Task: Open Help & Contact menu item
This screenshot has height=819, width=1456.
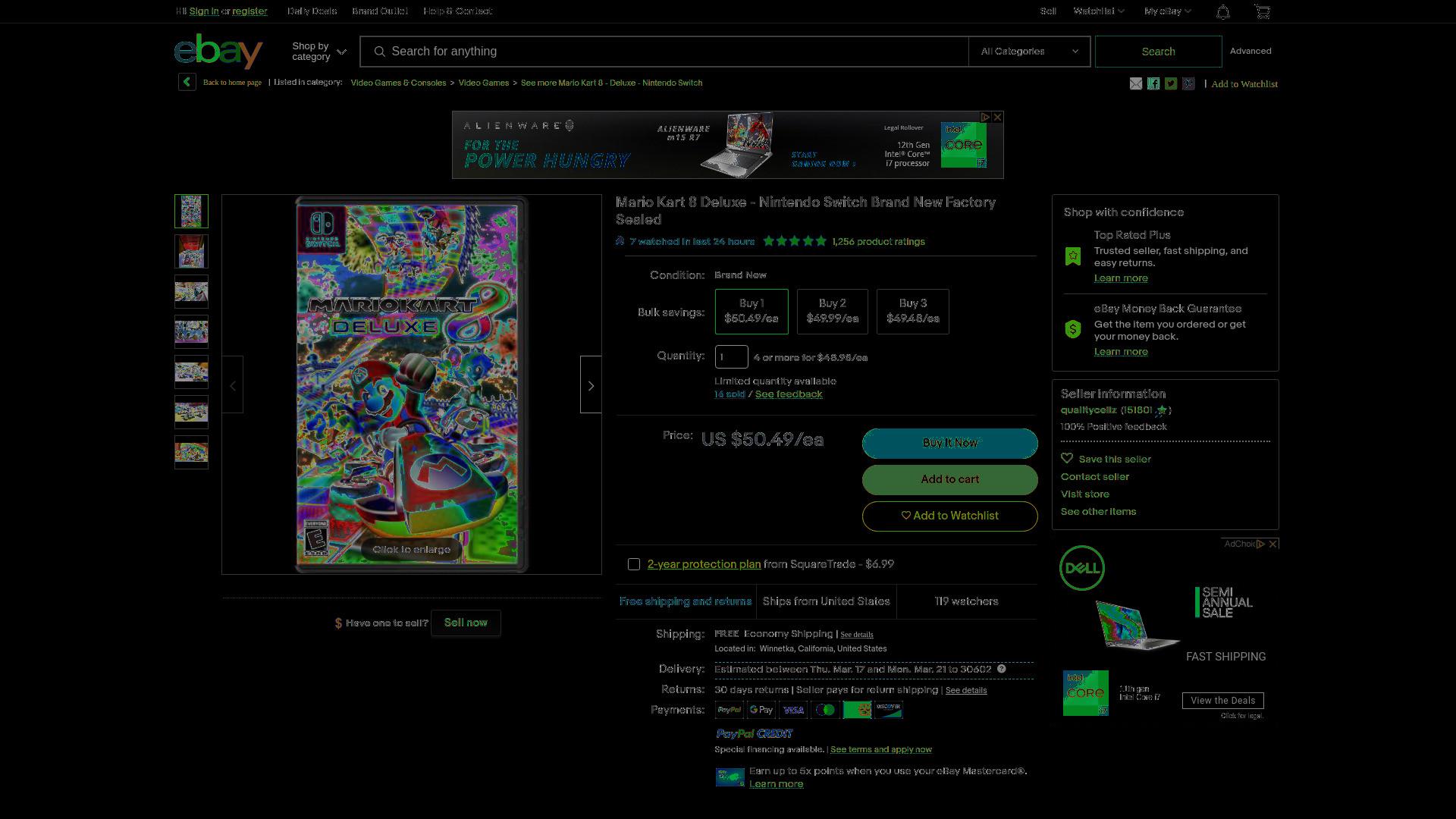Action: coord(457,11)
